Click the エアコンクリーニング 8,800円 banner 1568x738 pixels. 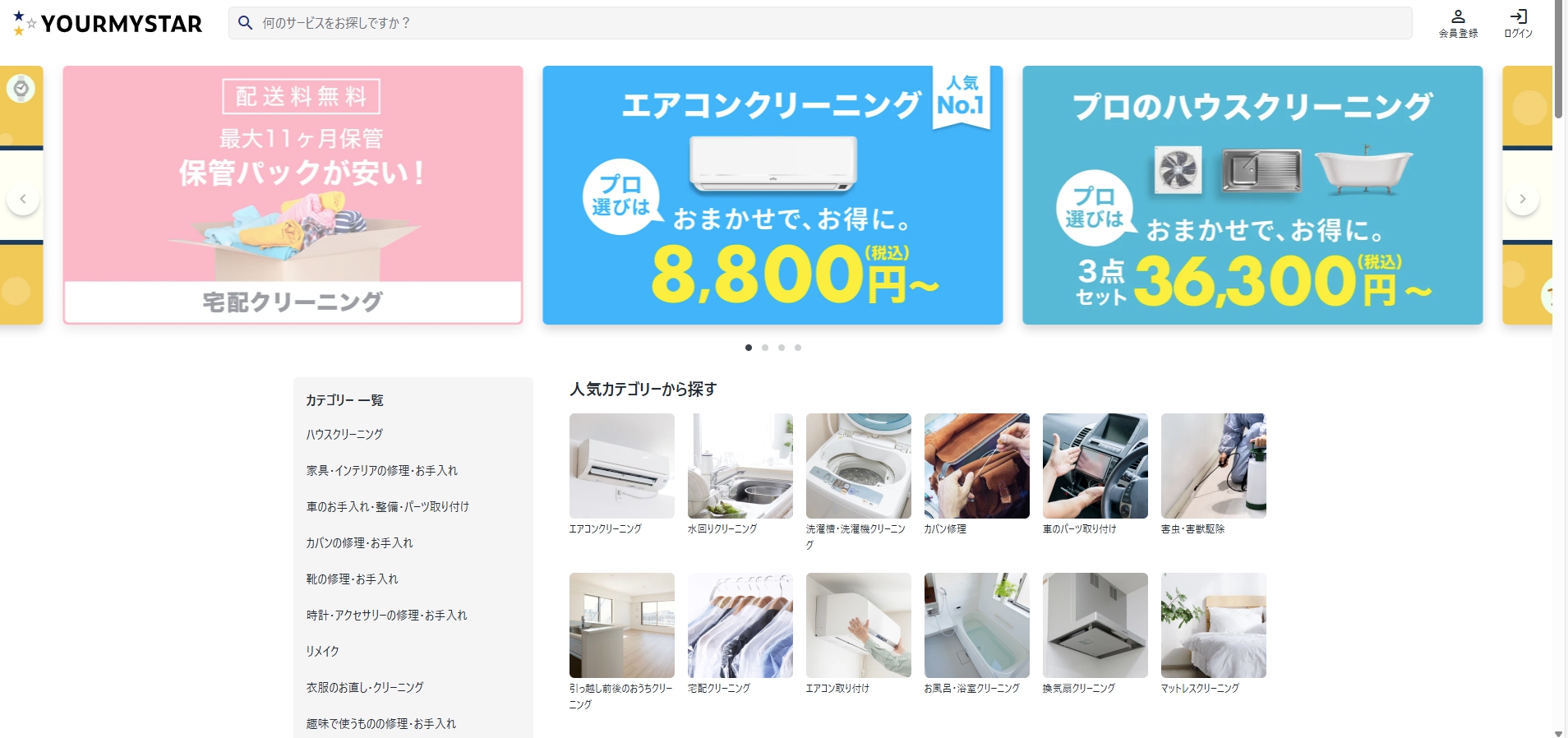(x=772, y=195)
